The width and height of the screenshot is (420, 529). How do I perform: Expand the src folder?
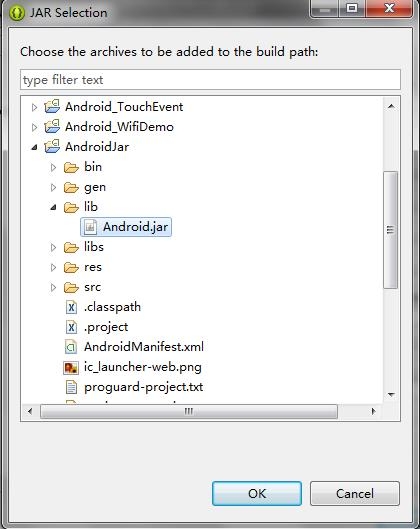click(53, 287)
